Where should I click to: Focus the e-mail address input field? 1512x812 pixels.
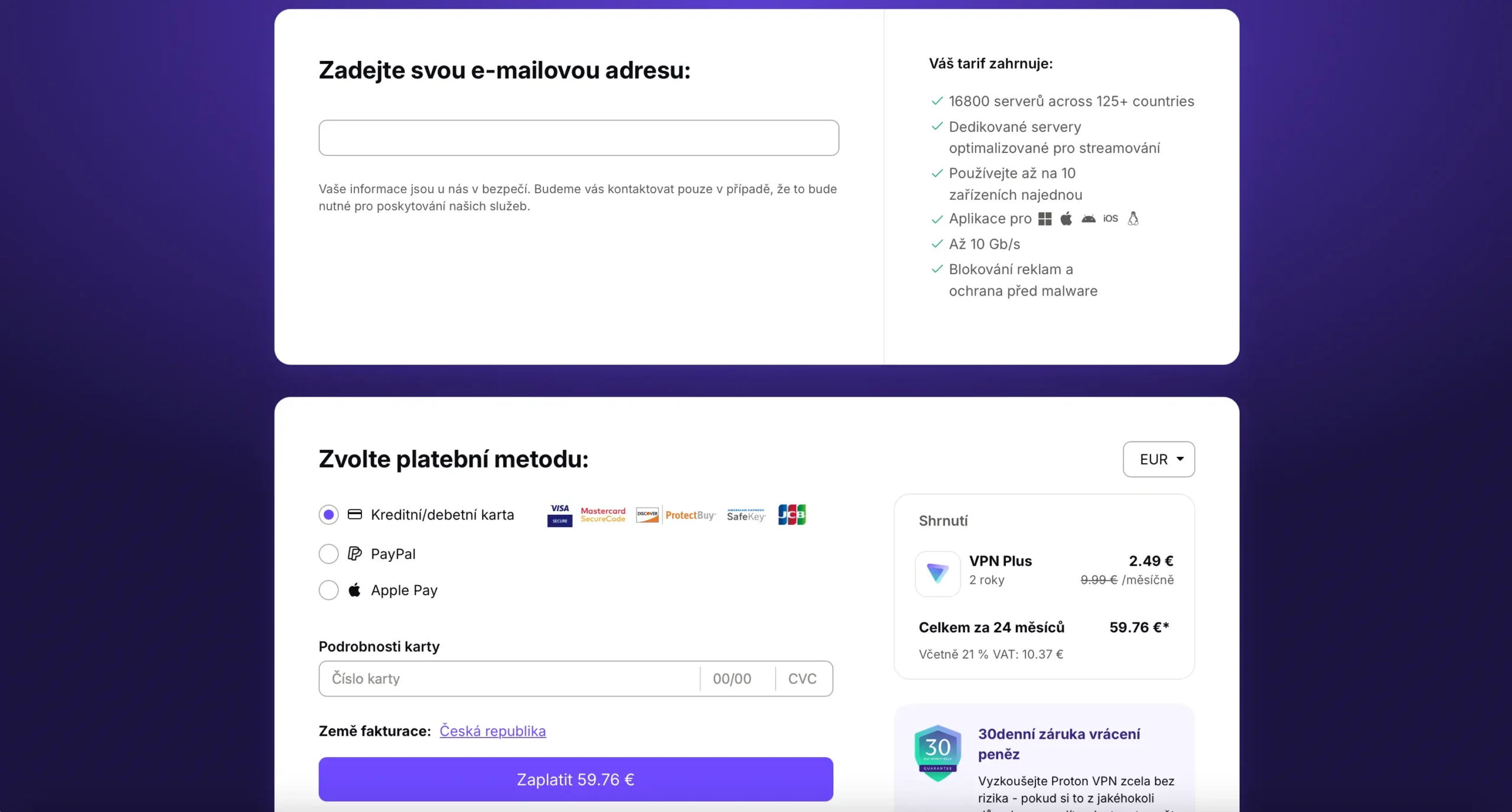tap(578, 138)
